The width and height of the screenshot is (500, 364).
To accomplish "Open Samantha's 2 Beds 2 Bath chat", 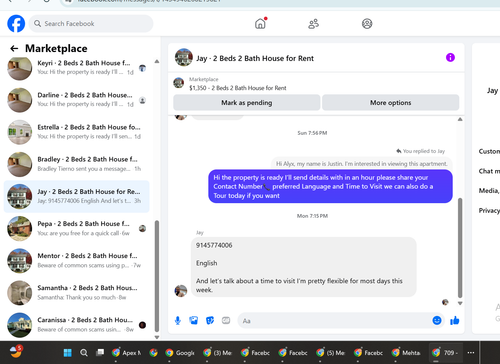I will [x=77, y=293].
